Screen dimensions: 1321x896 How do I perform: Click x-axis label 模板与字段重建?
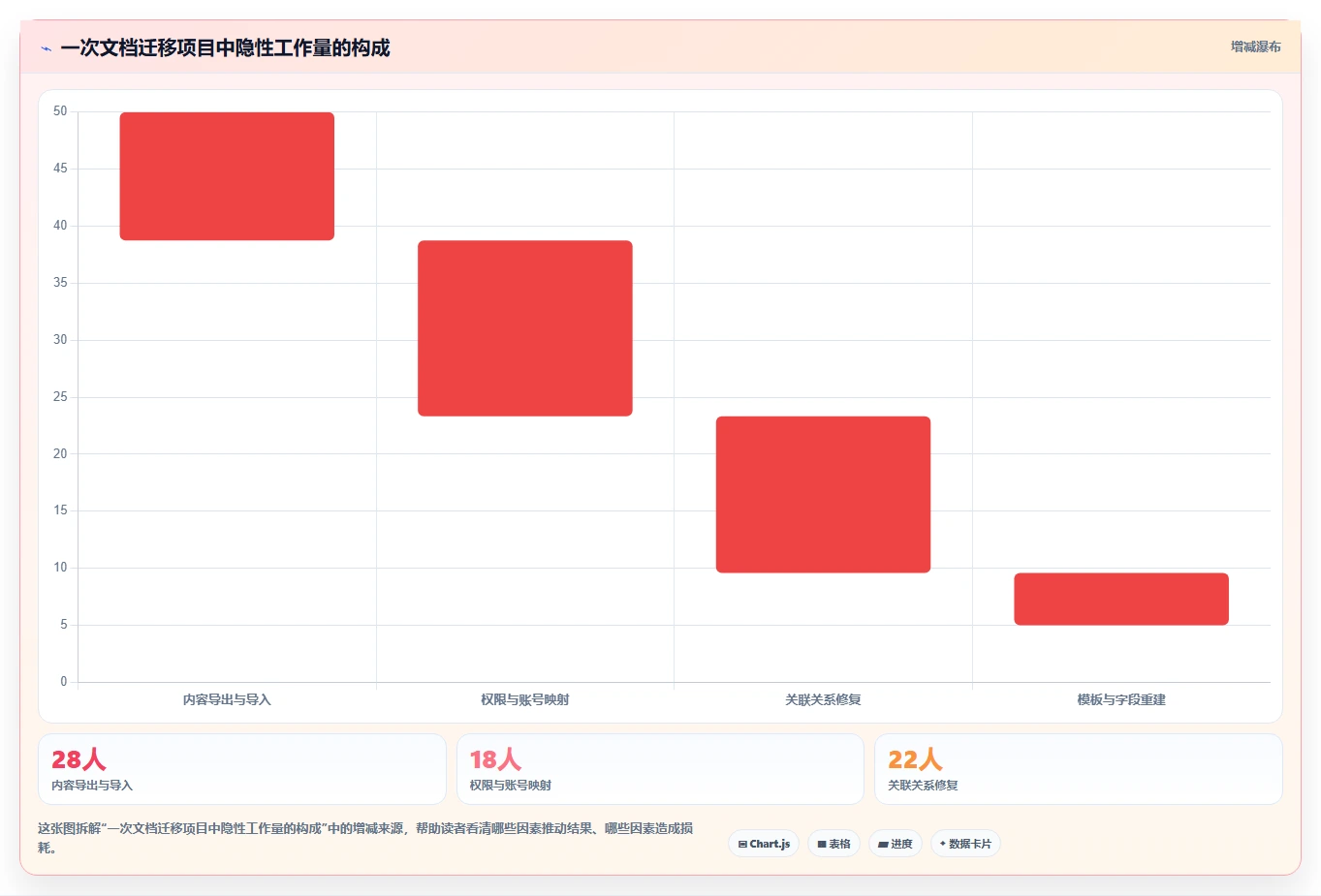point(1121,699)
